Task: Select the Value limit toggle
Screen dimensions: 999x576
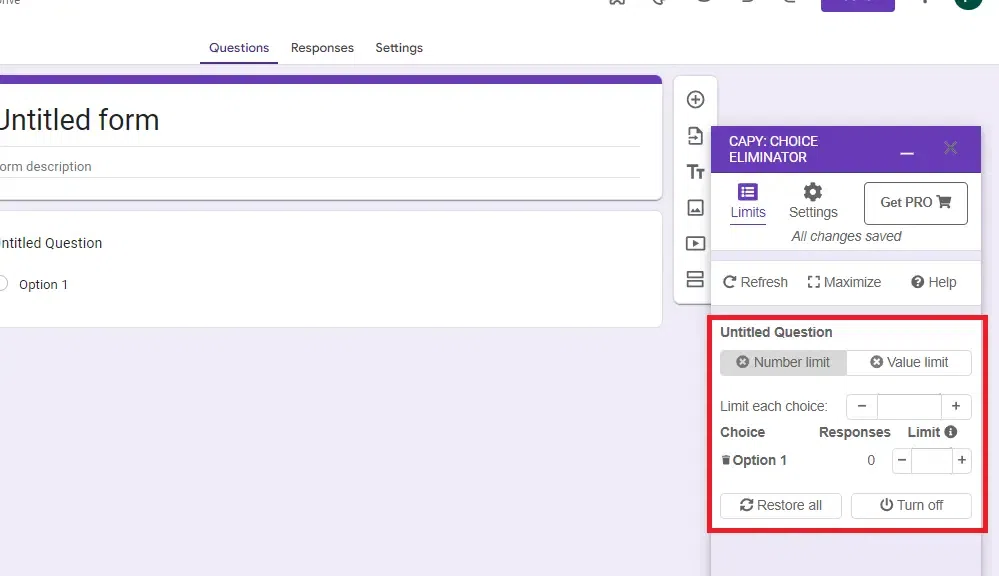Action: [x=909, y=363]
